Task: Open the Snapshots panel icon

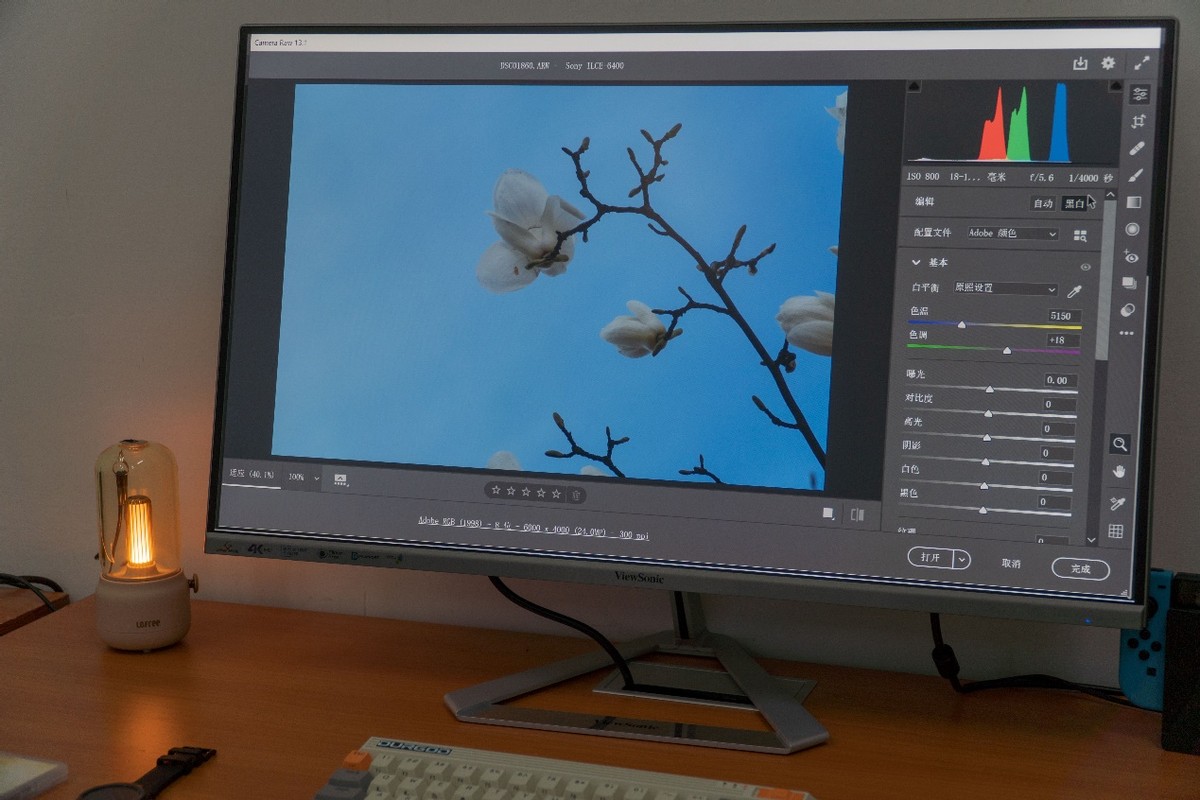Action: pyautogui.click(x=1129, y=284)
